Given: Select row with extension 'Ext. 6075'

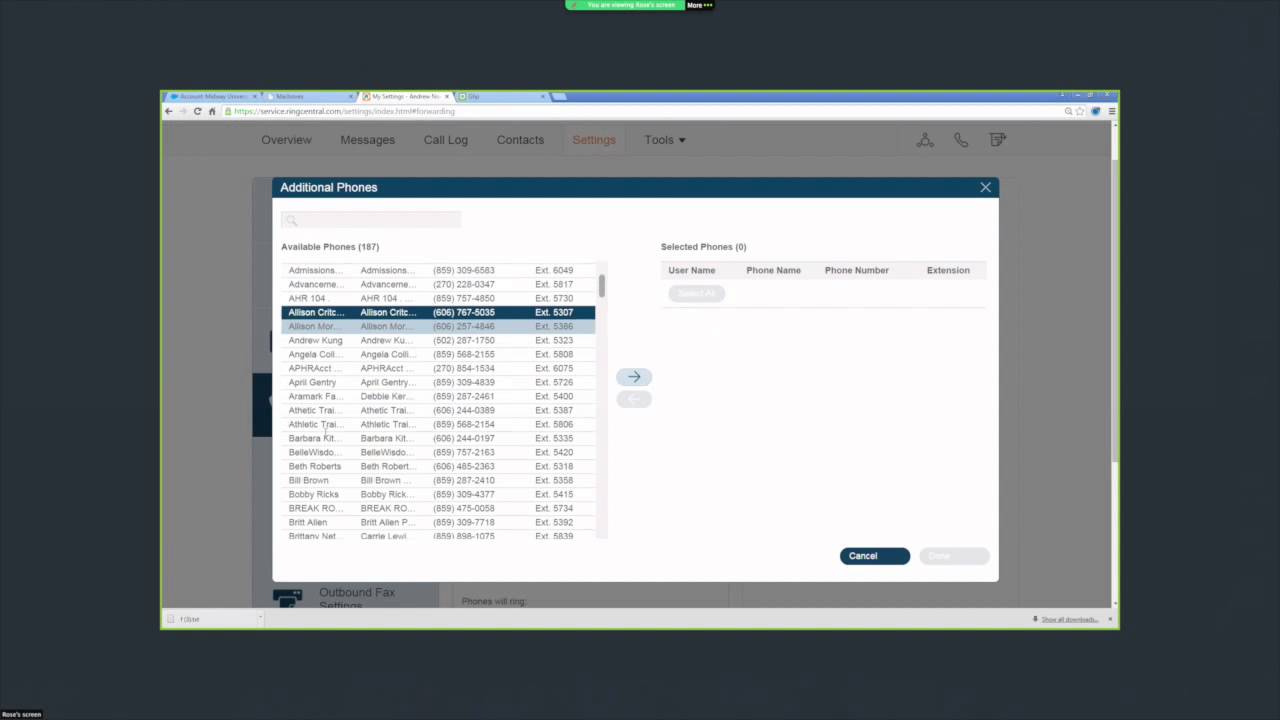Looking at the screenshot, I should tap(438, 368).
